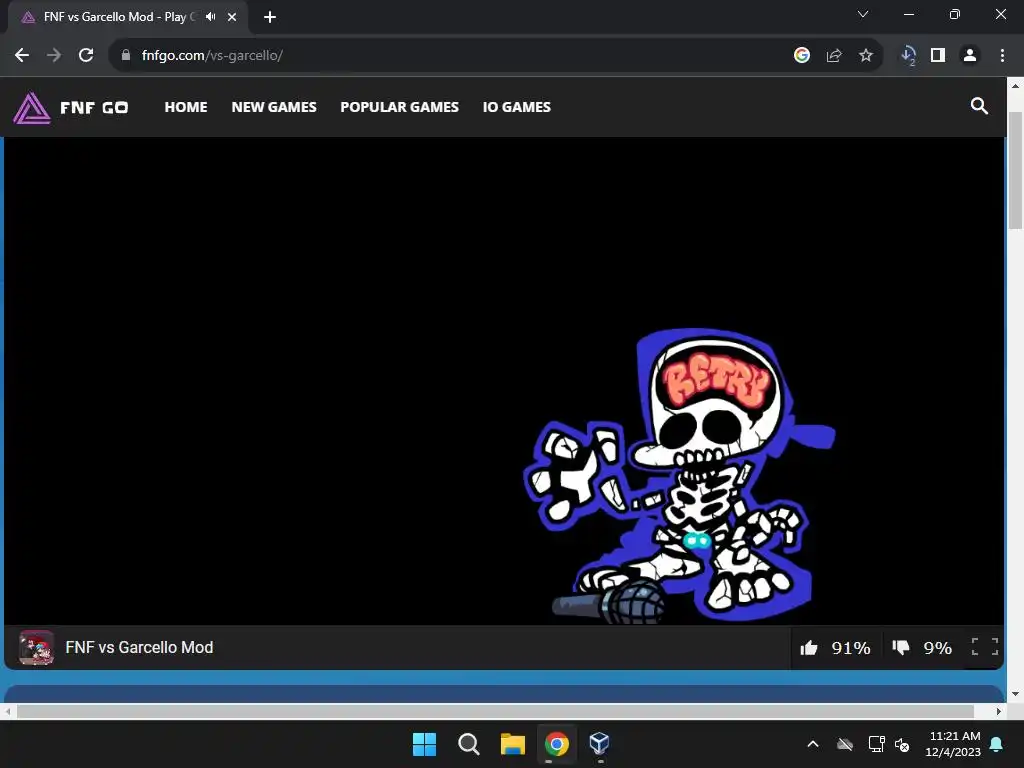Screen dimensions: 1024x768
Task: Click the FNF vs Garcello Mod thumbnail
Action: pos(37,647)
